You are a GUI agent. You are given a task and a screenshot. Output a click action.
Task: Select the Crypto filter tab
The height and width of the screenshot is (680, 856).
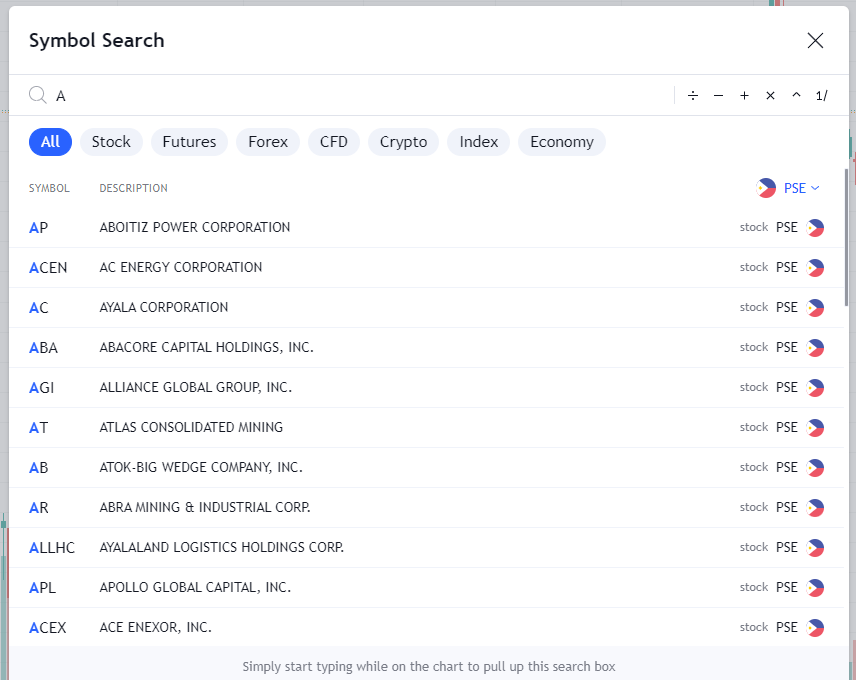coord(403,142)
